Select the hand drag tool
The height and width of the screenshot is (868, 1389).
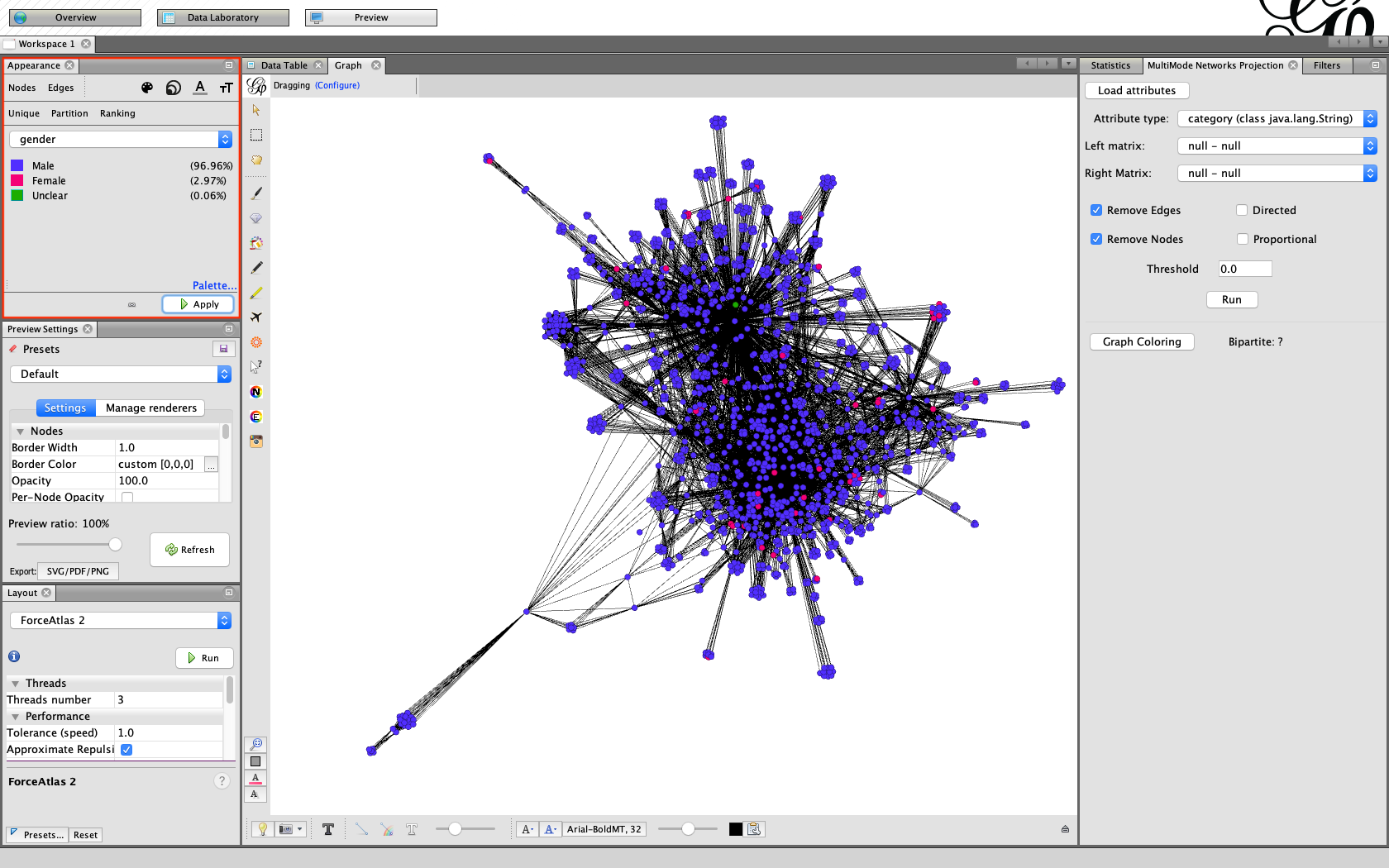(x=256, y=160)
